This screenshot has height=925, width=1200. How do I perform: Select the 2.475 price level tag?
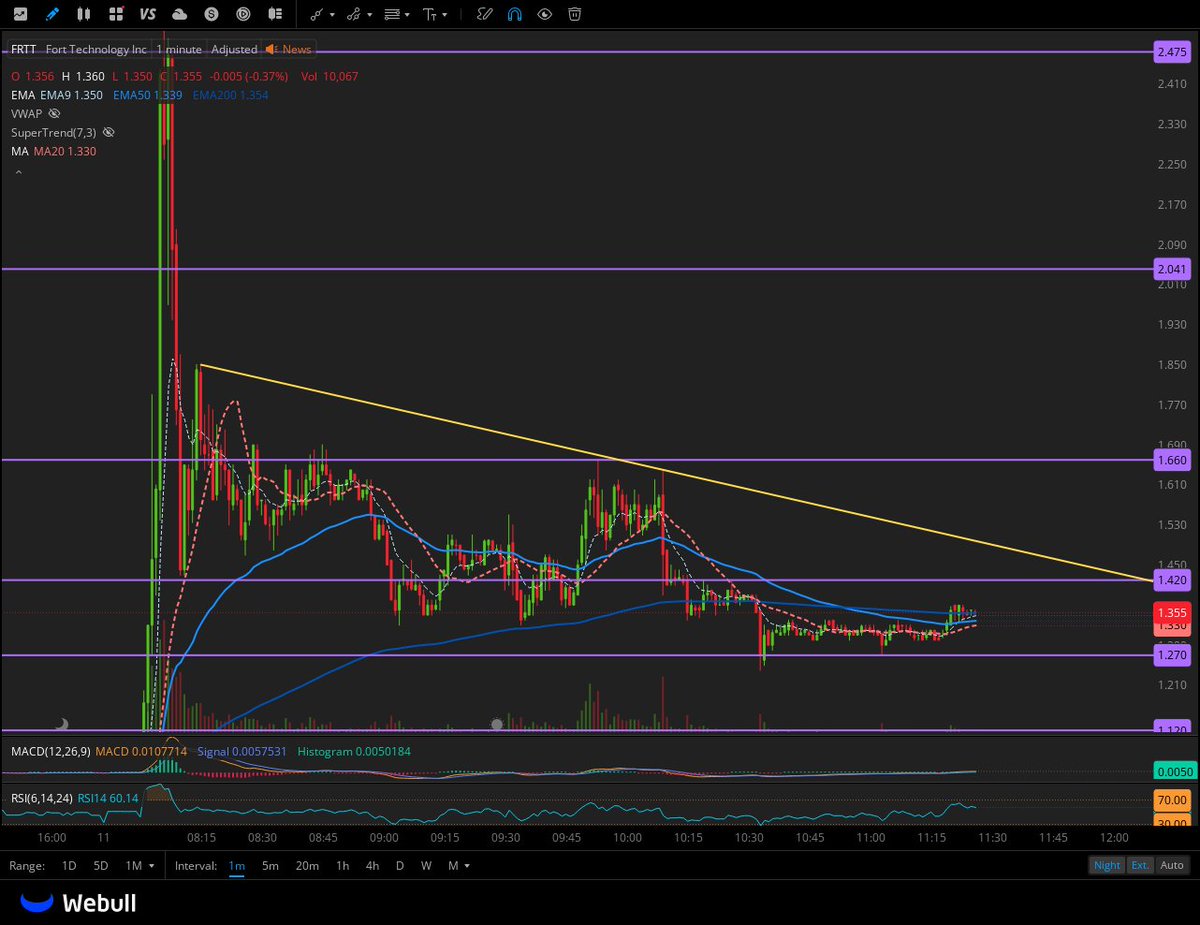[x=1171, y=52]
